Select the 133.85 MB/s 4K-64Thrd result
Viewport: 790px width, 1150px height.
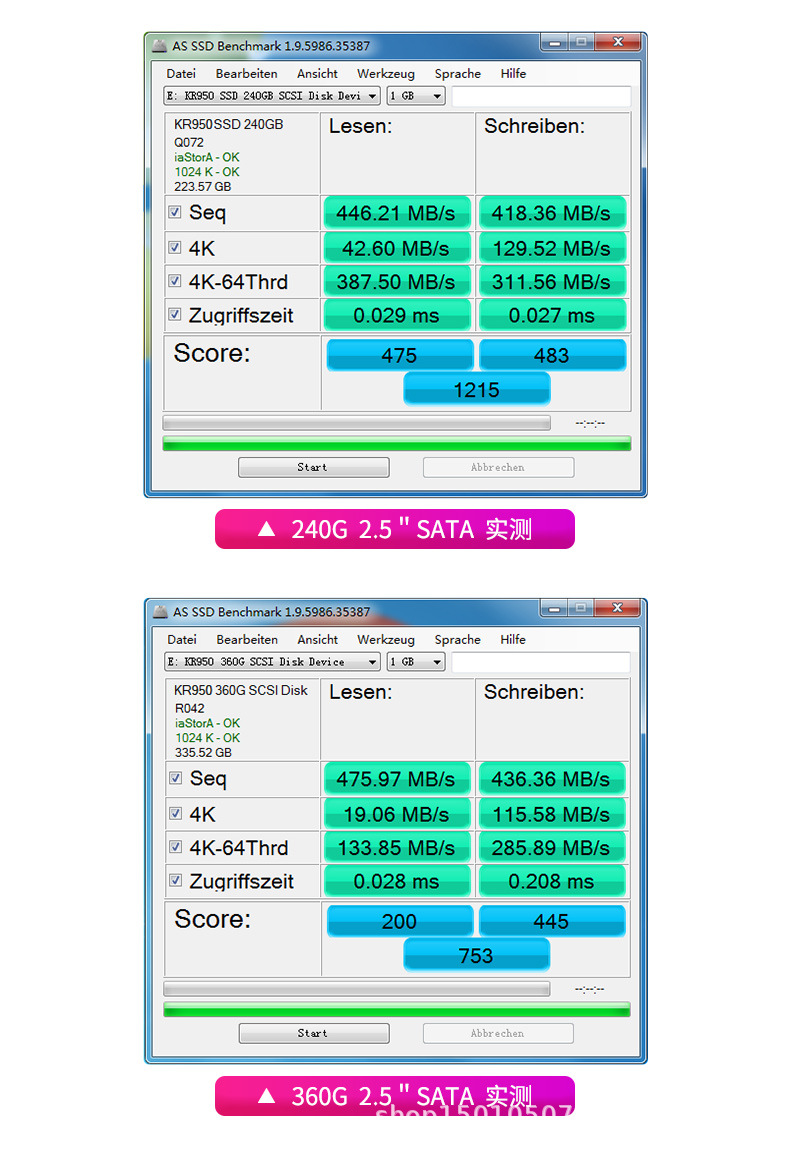point(396,848)
